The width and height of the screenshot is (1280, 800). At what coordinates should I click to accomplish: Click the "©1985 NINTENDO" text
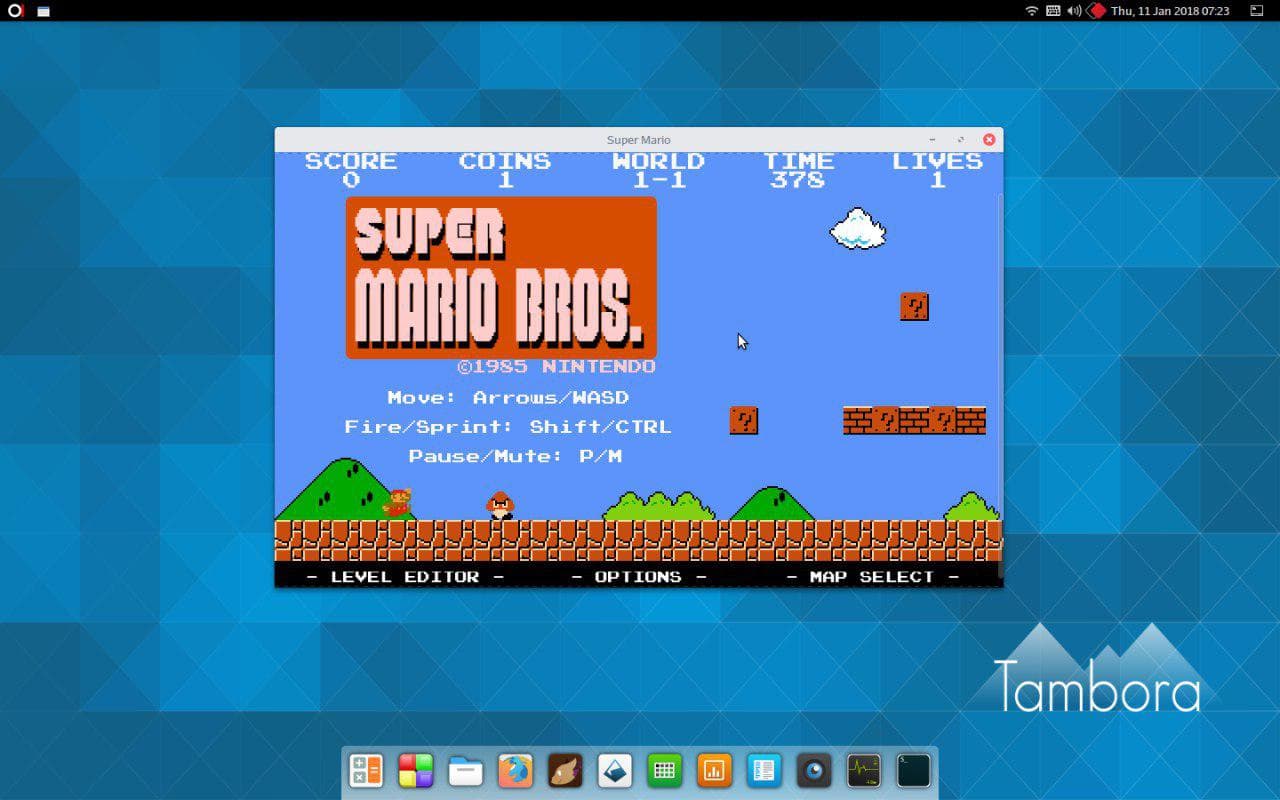[x=557, y=366]
